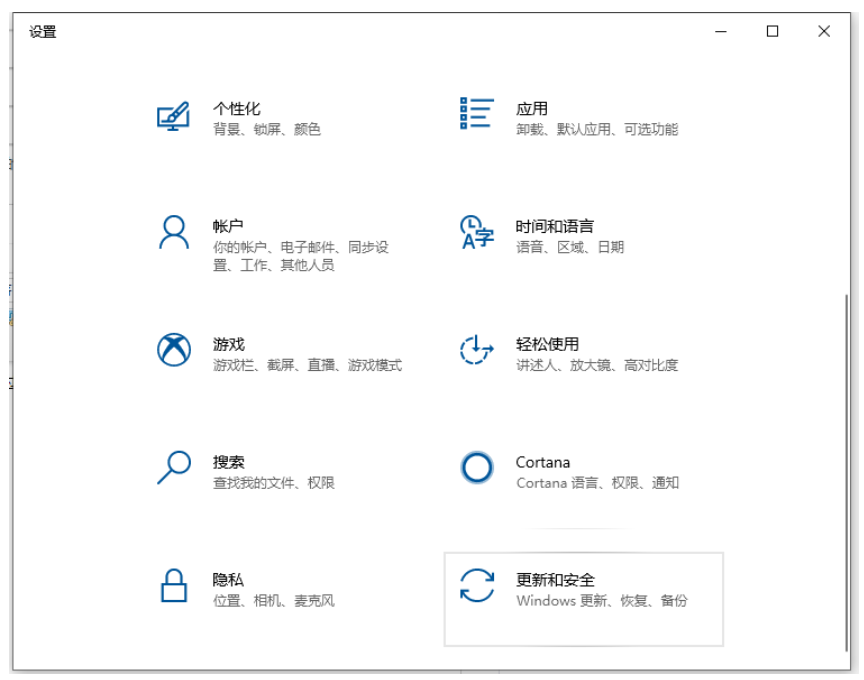
Task: Click description Cortana 语言、权限、通知
Action: coord(597,483)
